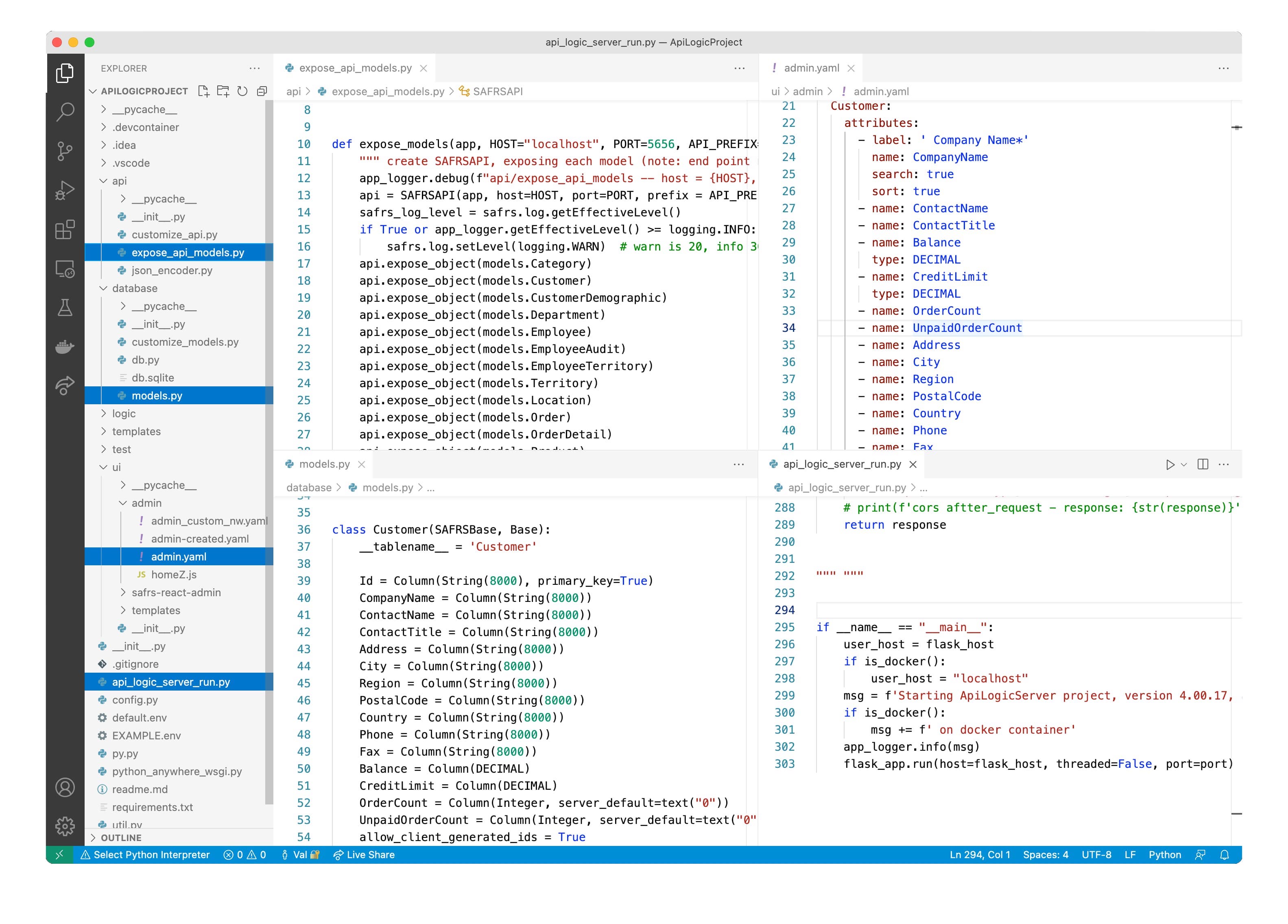The image size is (1288, 924).
Task: Open the run button dropdown arrow
Action: pyautogui.click(x=1184, y=465)
